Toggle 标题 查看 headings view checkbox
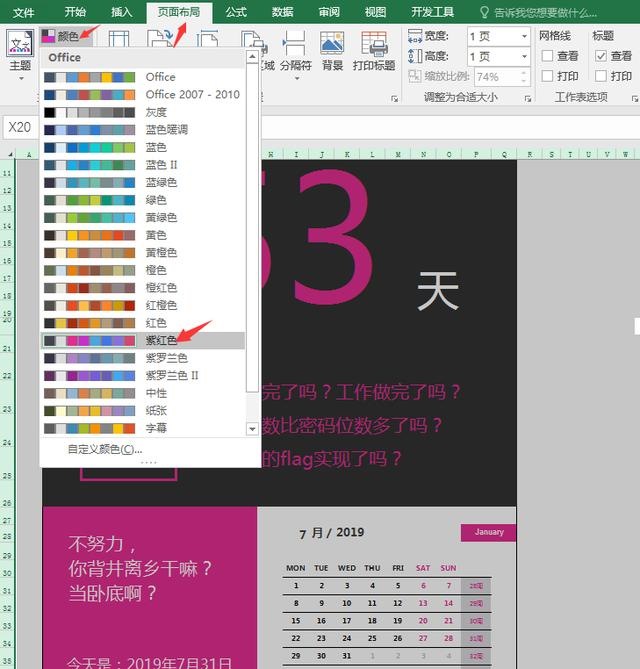 pos(601,56)
